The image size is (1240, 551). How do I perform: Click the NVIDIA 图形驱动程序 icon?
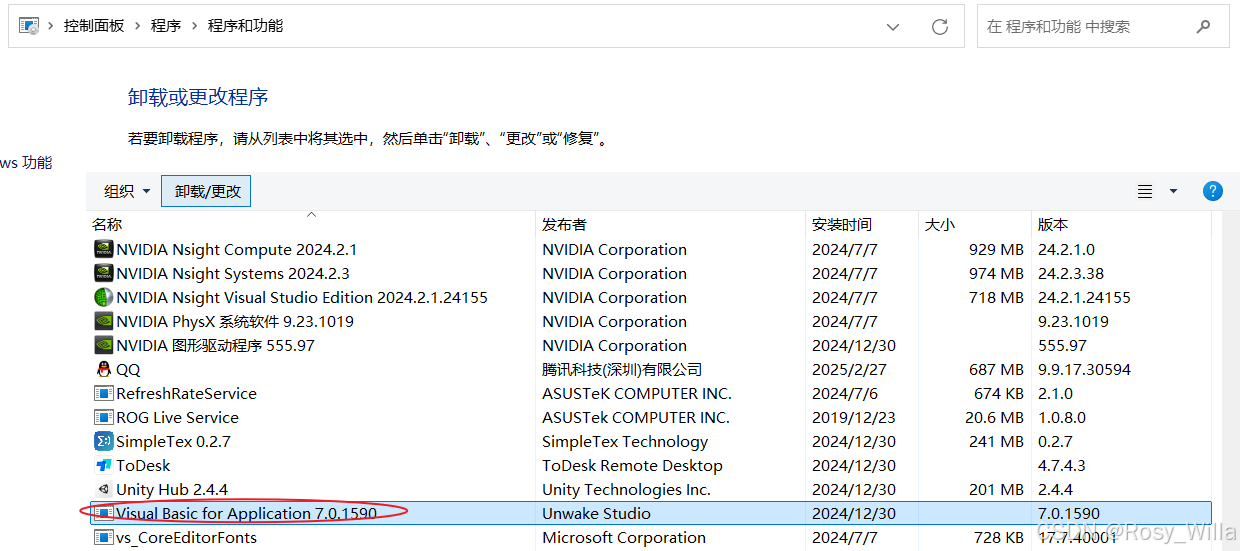tap(103, 345)
